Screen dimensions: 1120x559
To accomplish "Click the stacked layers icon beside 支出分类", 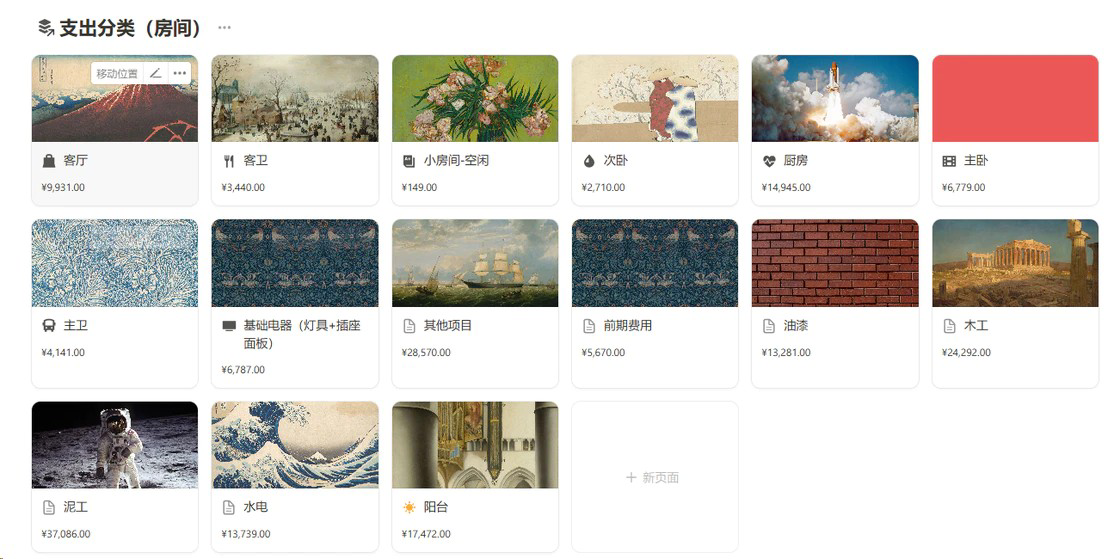I will pyautogui.click(x=46, y=28).
